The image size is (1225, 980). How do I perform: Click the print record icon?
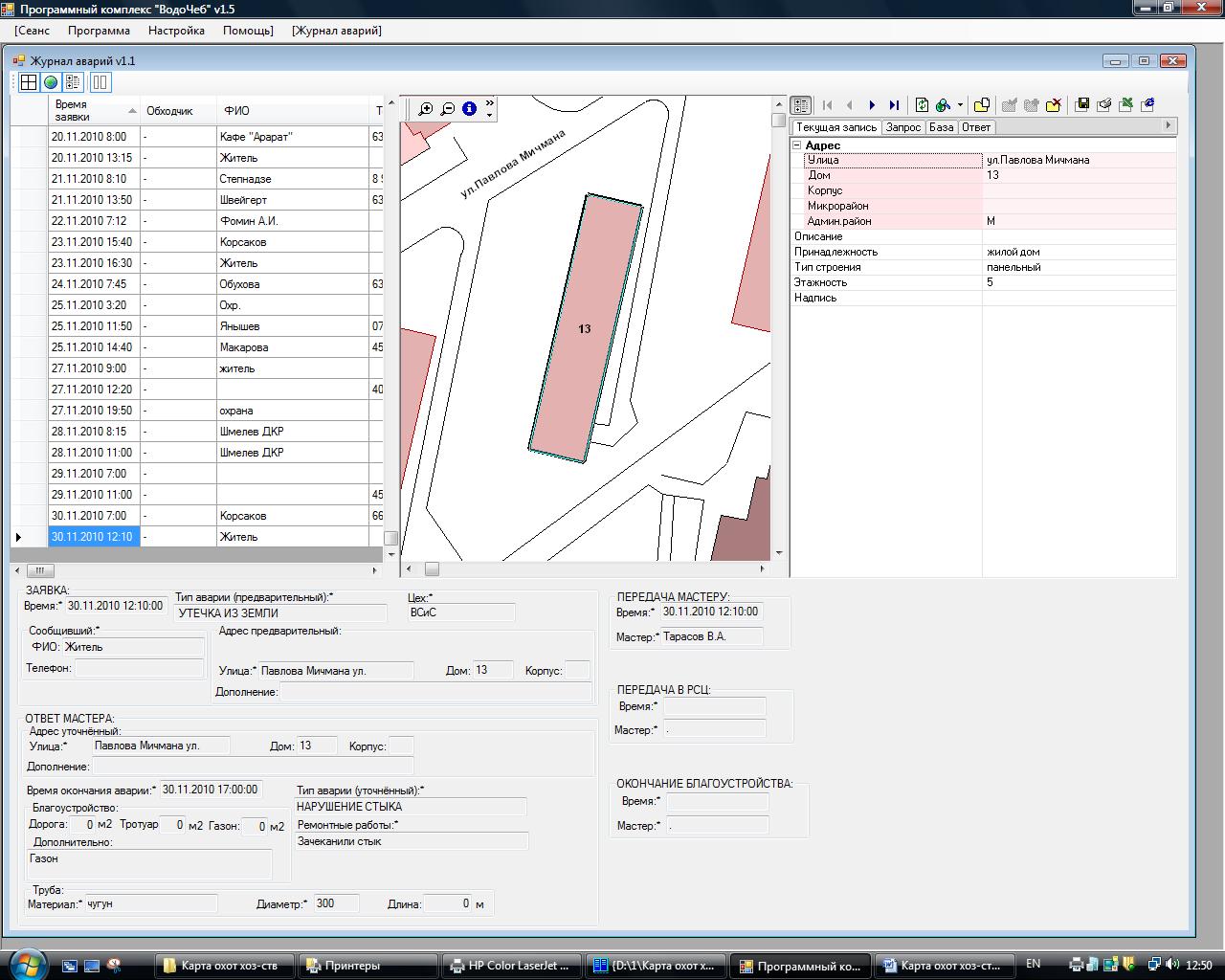tap(1104, 105)
